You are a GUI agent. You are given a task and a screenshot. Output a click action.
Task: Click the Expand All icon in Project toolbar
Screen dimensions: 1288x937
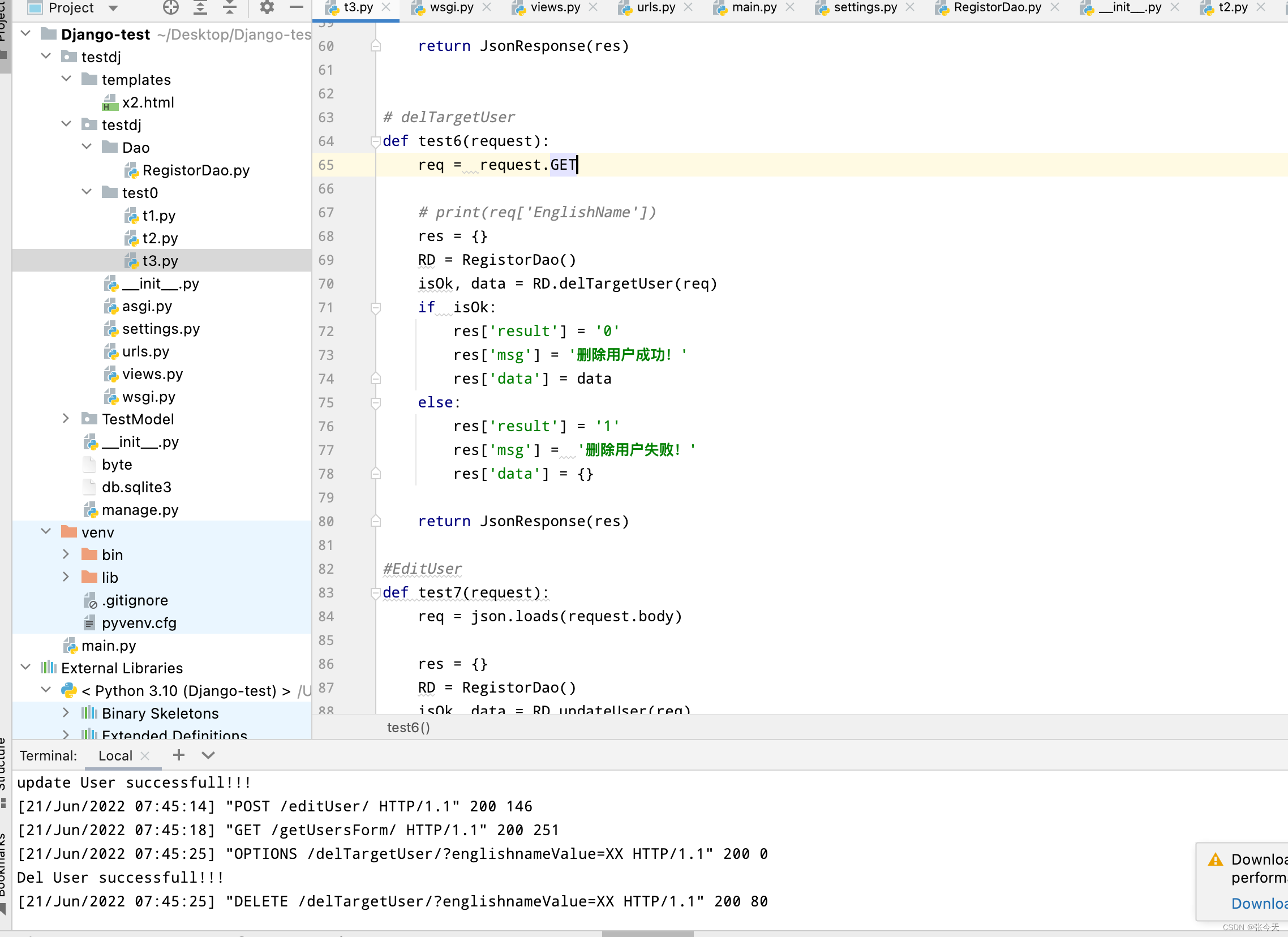(200, 7)
